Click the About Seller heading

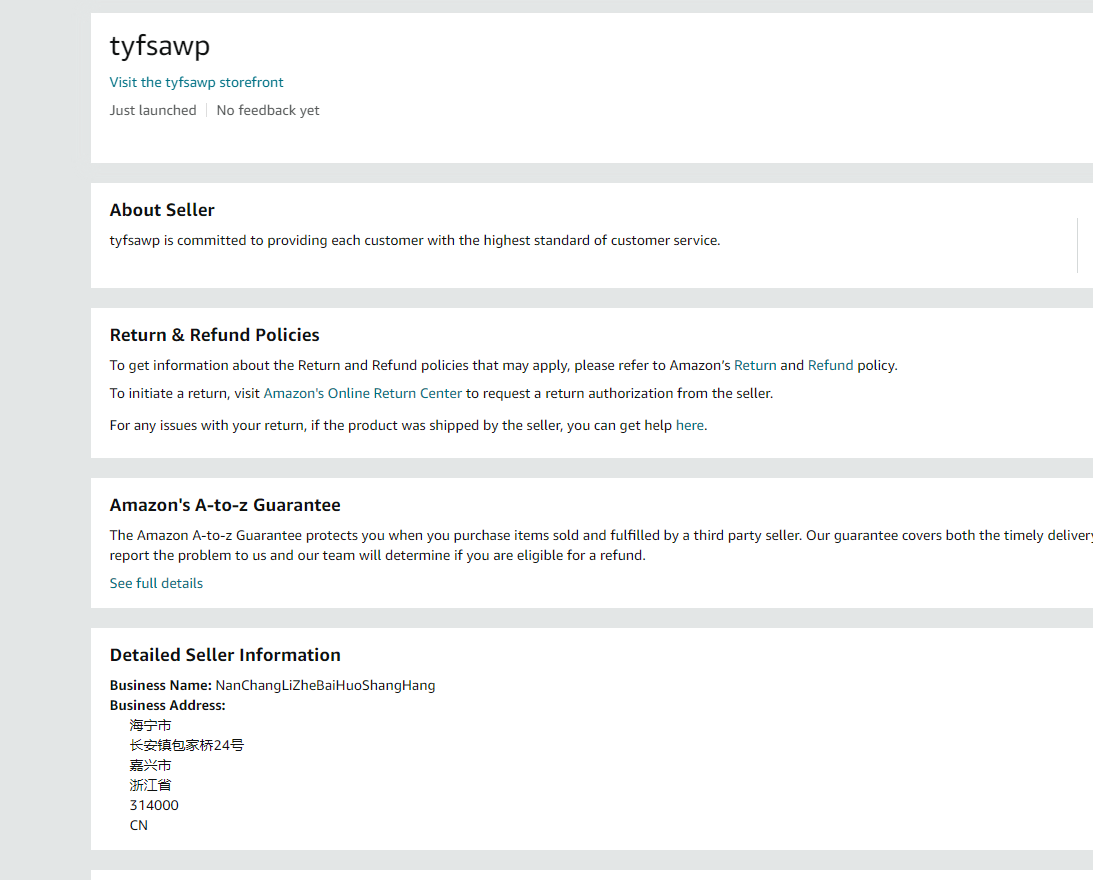162,210
